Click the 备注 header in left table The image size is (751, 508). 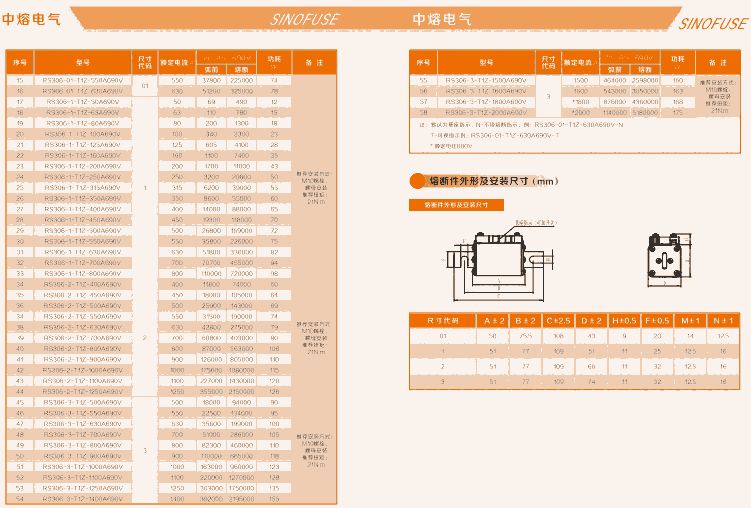pyautogui.click(x=315, y=62)
